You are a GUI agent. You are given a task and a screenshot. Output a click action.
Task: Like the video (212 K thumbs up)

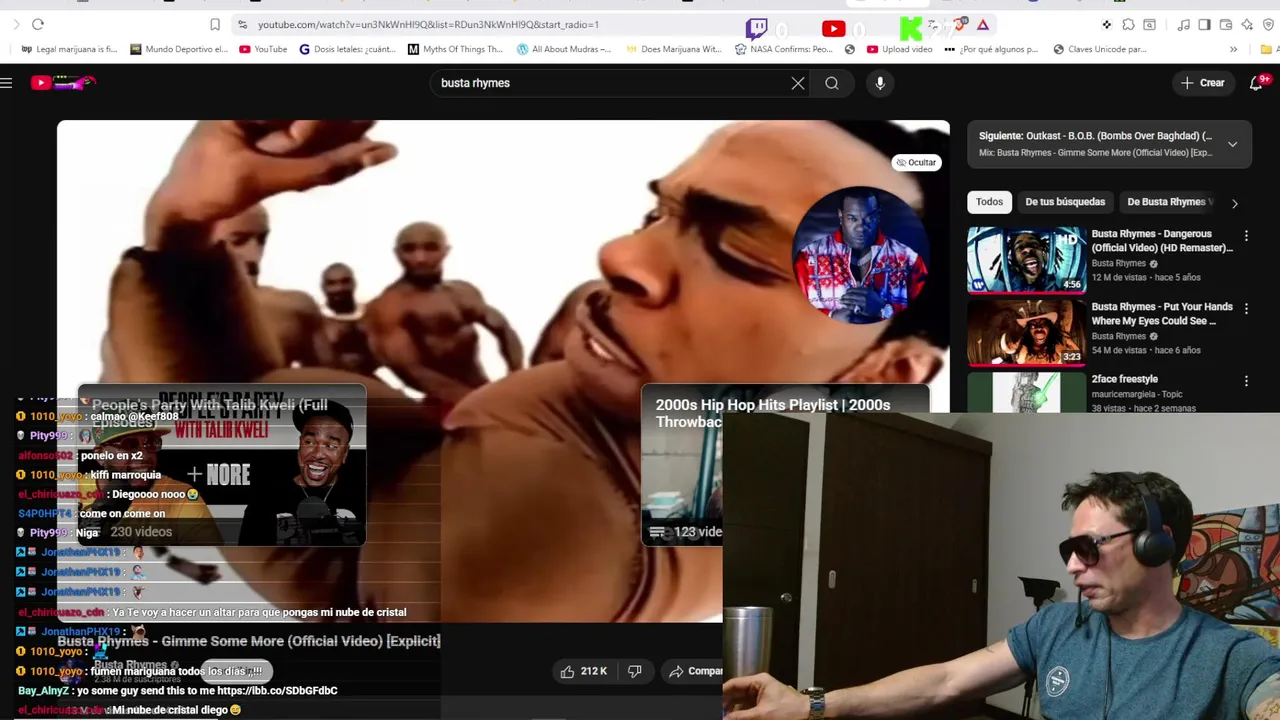(x=584, y=671)
